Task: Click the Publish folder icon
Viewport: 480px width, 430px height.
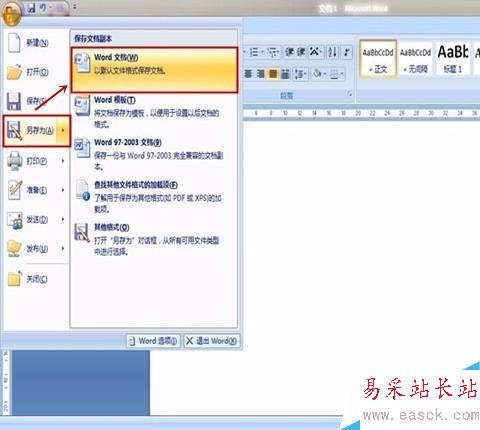Action: [15, 249]
